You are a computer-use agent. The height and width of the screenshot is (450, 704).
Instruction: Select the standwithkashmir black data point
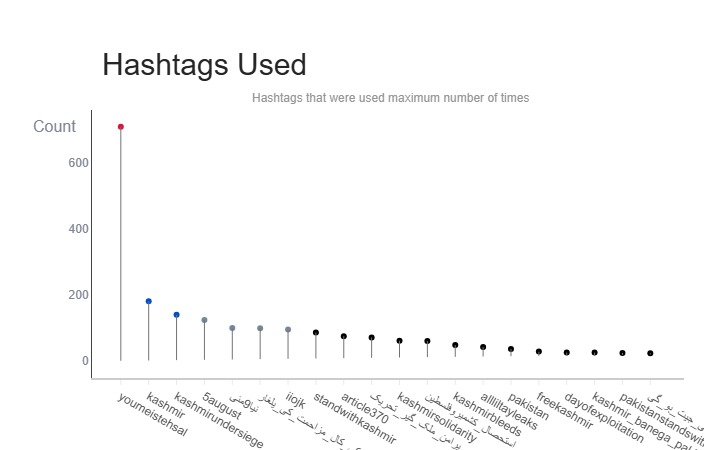coord(316,333)
